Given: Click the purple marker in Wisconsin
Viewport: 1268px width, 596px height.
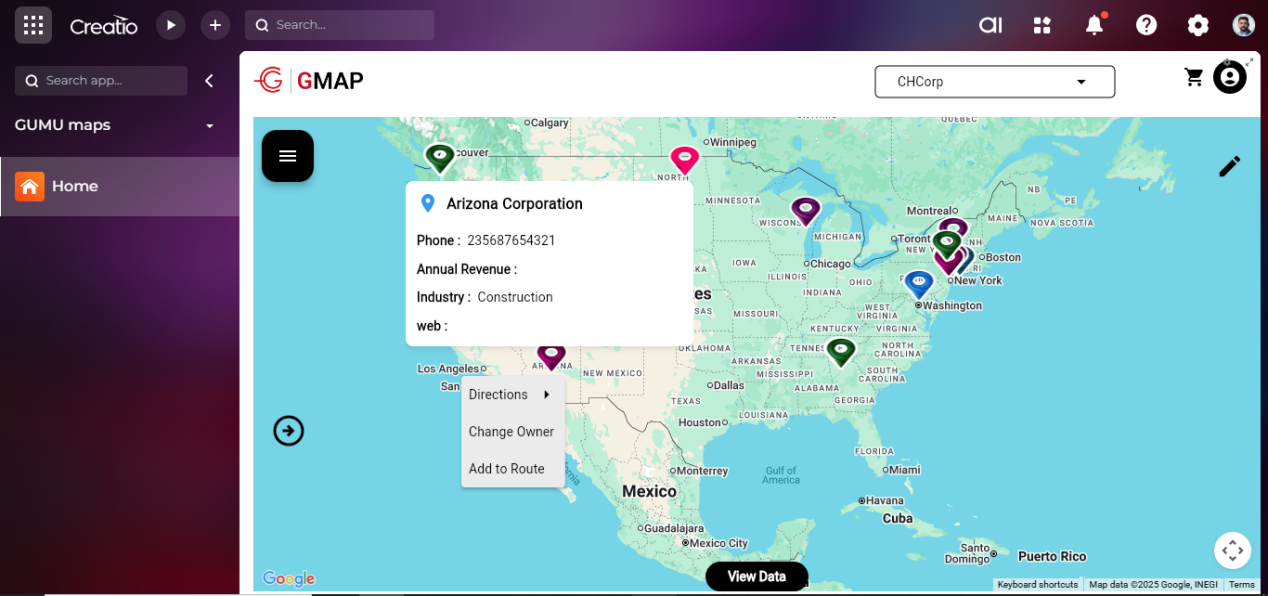Looking at the screenshot, I should (x=806, y=211).
